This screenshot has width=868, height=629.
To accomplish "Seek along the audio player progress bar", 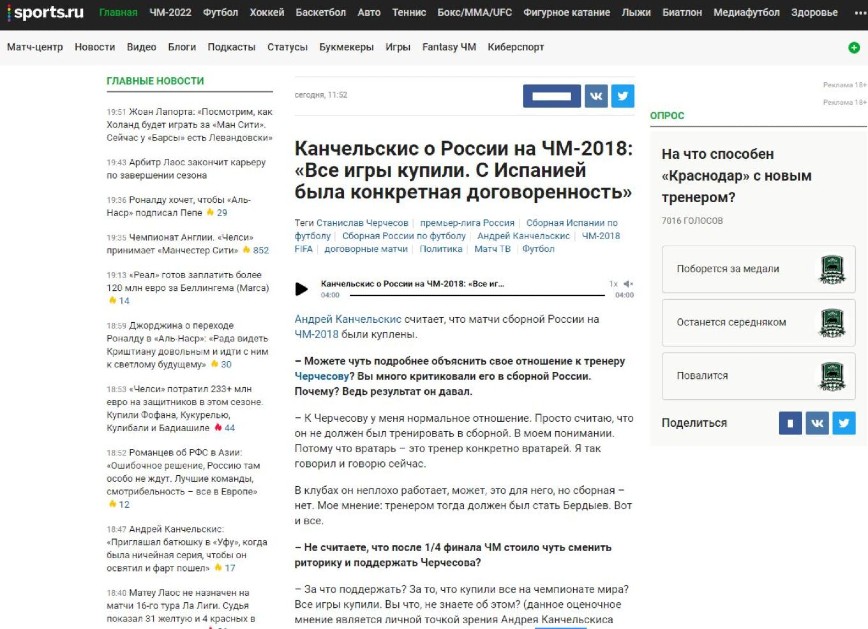I will (462, 295).
